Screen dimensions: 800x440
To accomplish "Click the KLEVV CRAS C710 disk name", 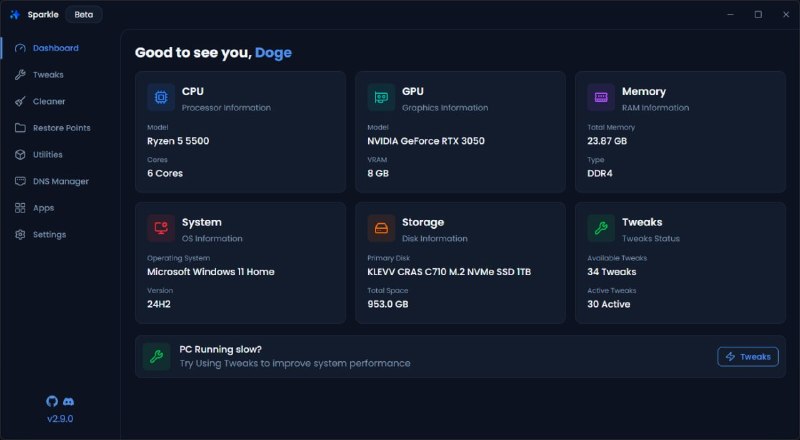I will point(449,272).
